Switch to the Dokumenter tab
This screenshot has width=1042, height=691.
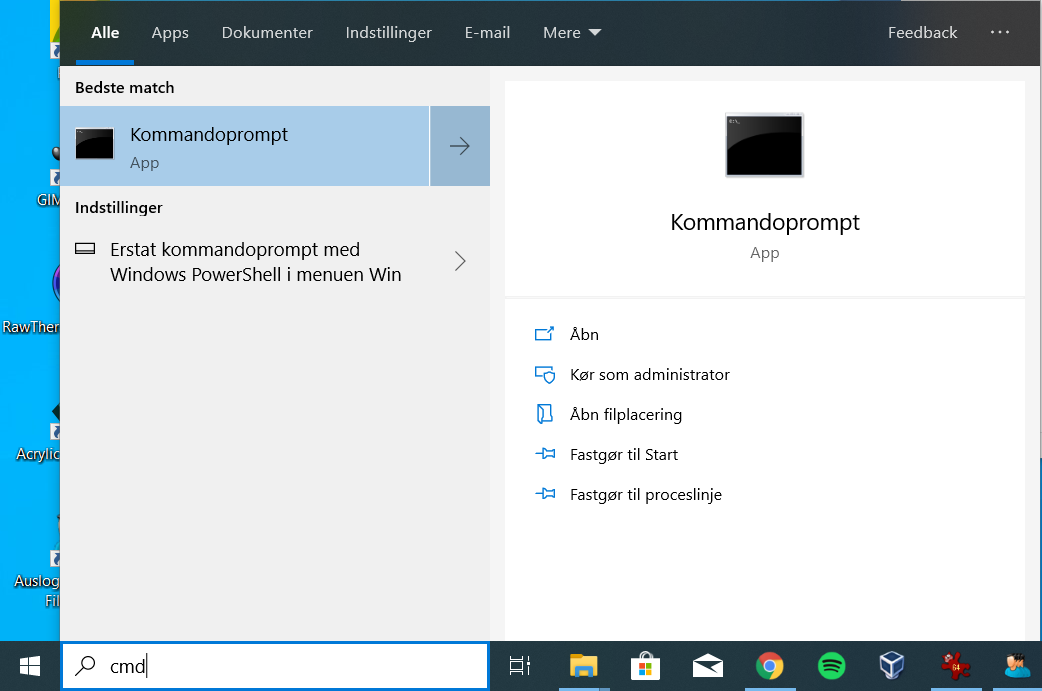point(267,32)
